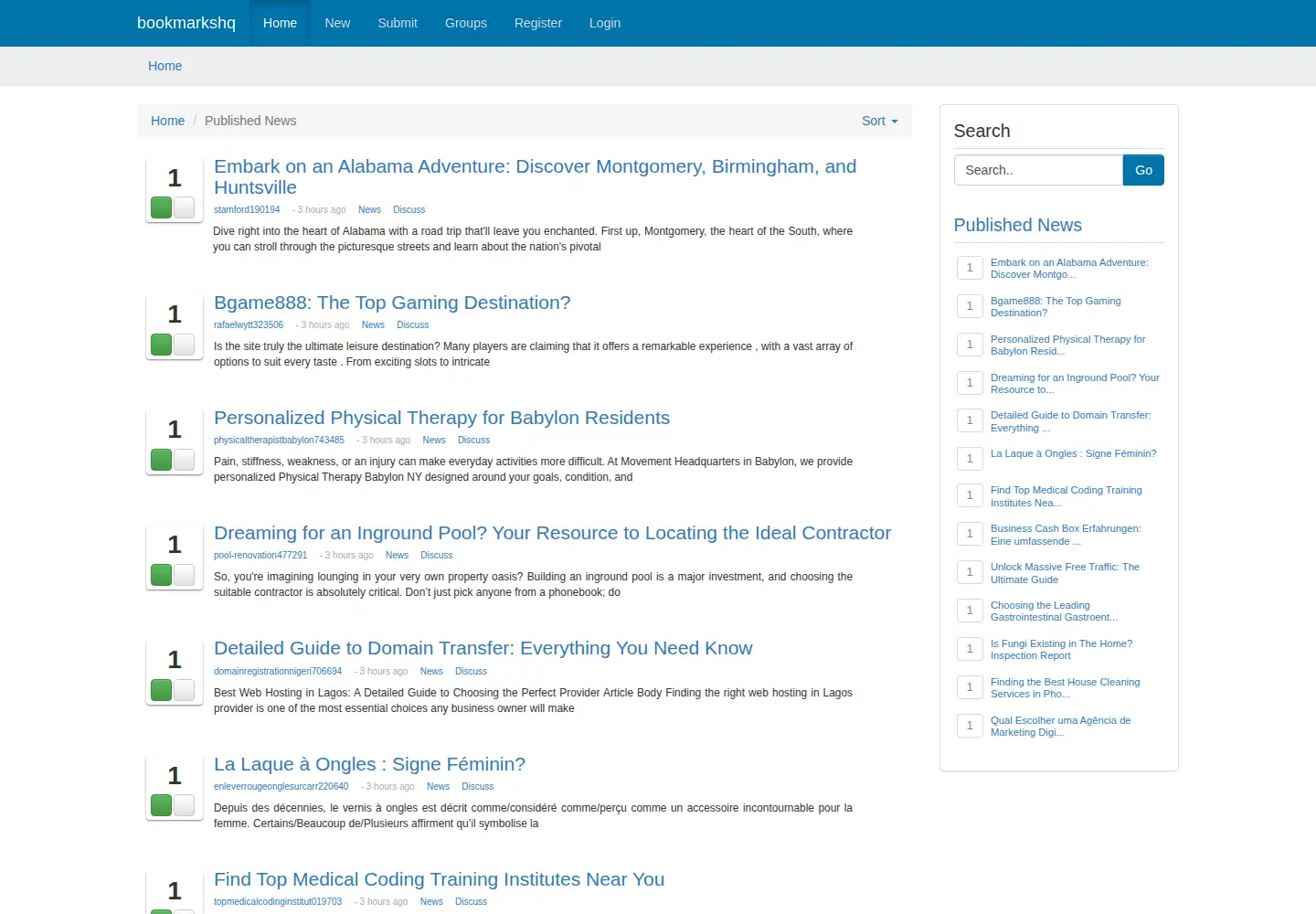1316x914 pixels.
Task: Click the bookmarkshq site logo
Action: [186, 23]
